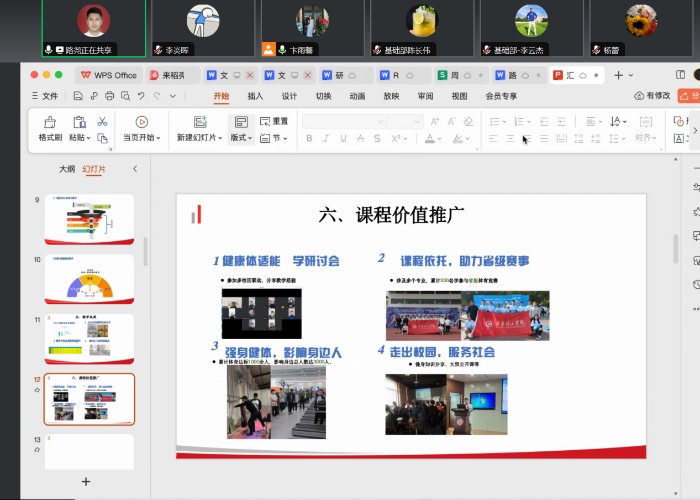Click the Cut scissors icon
Image resolution: width=700 pixels, height=500 pixels.
point(102,121)
